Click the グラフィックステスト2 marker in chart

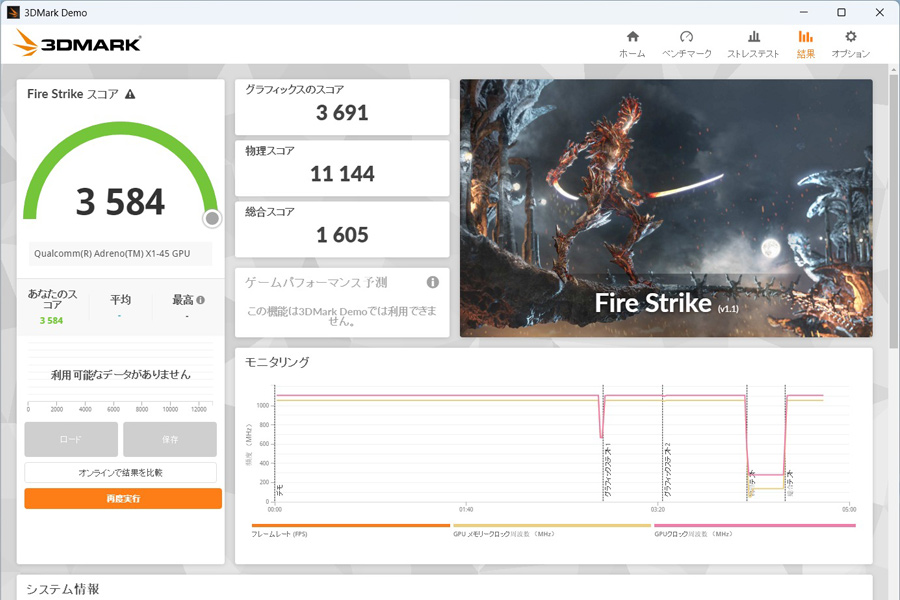point(668,470)
